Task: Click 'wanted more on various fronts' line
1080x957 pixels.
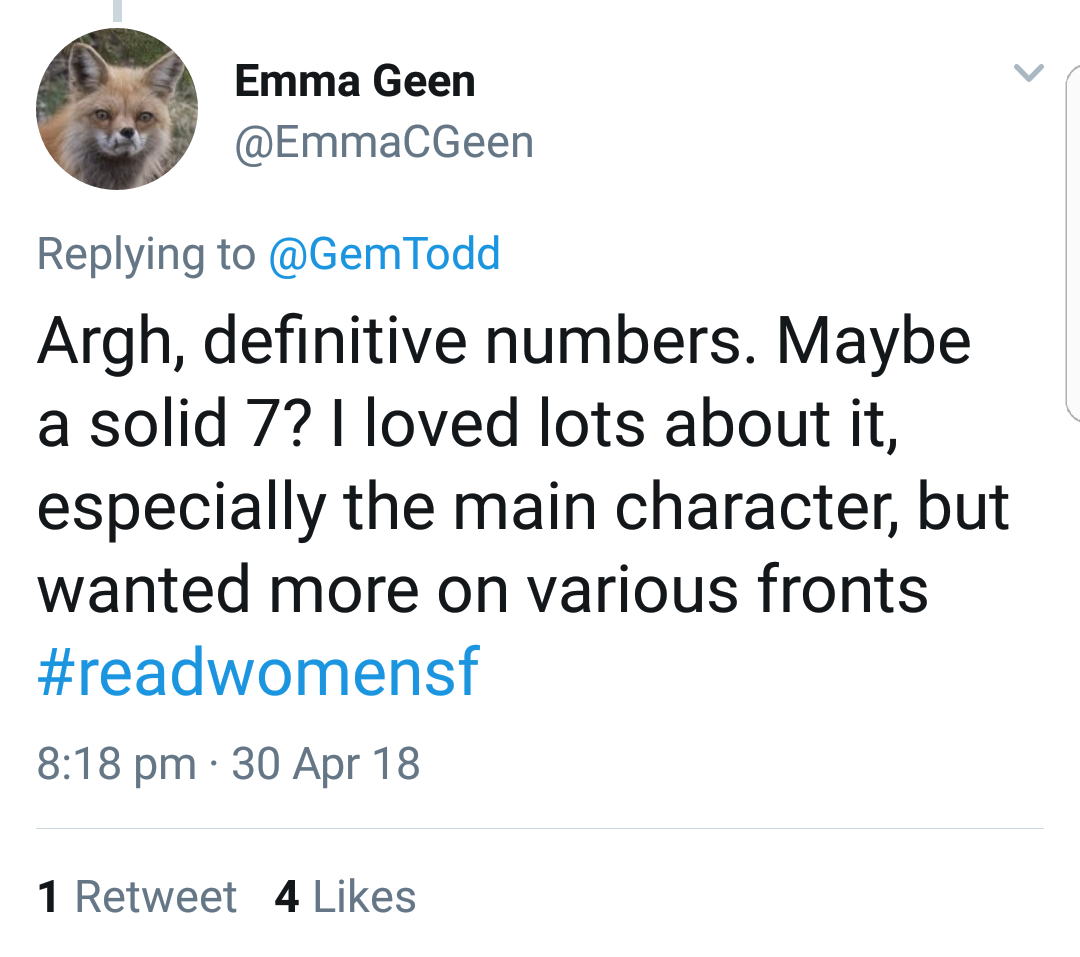Action: (482, 590)
